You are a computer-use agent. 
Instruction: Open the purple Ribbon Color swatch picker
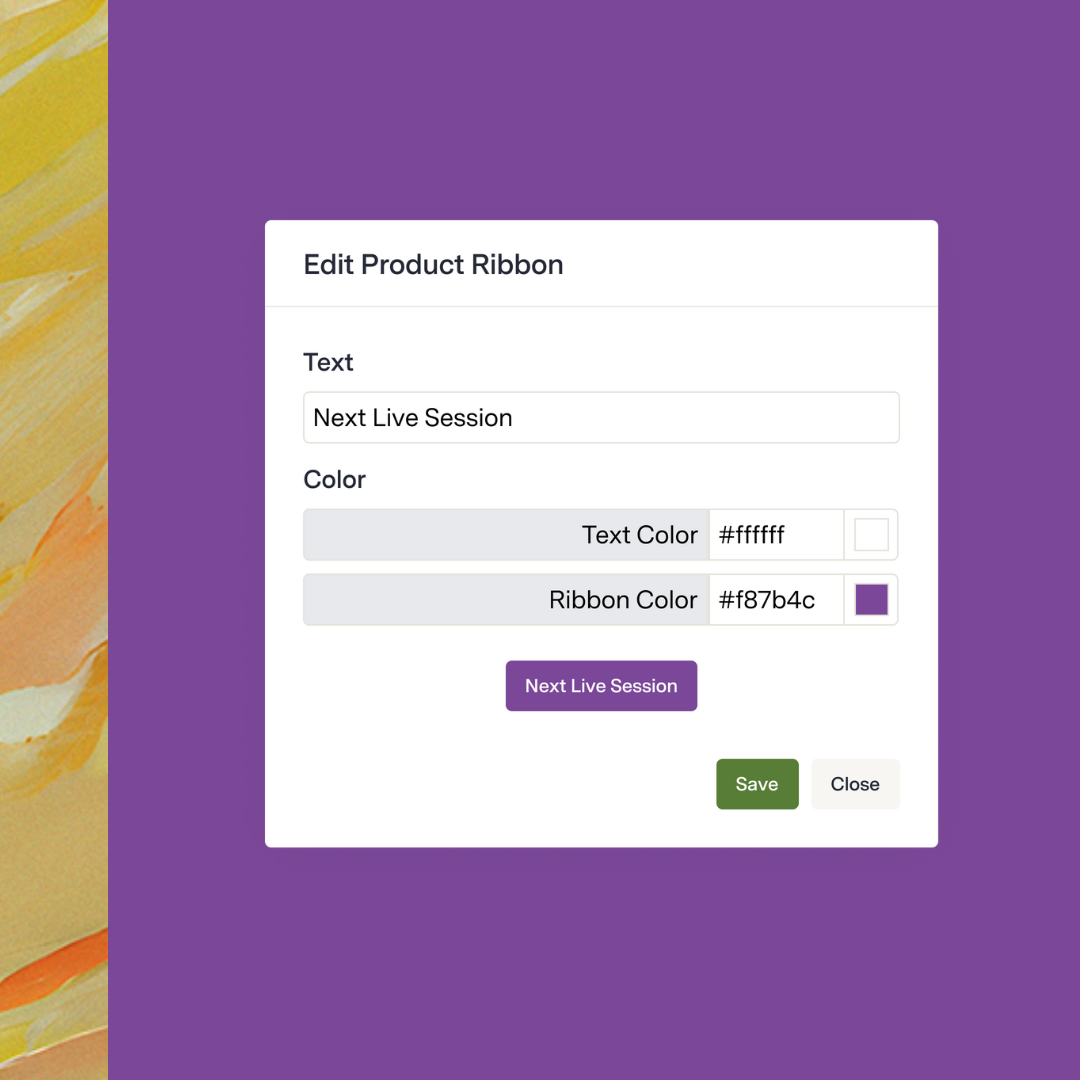(x=871, y=600)
